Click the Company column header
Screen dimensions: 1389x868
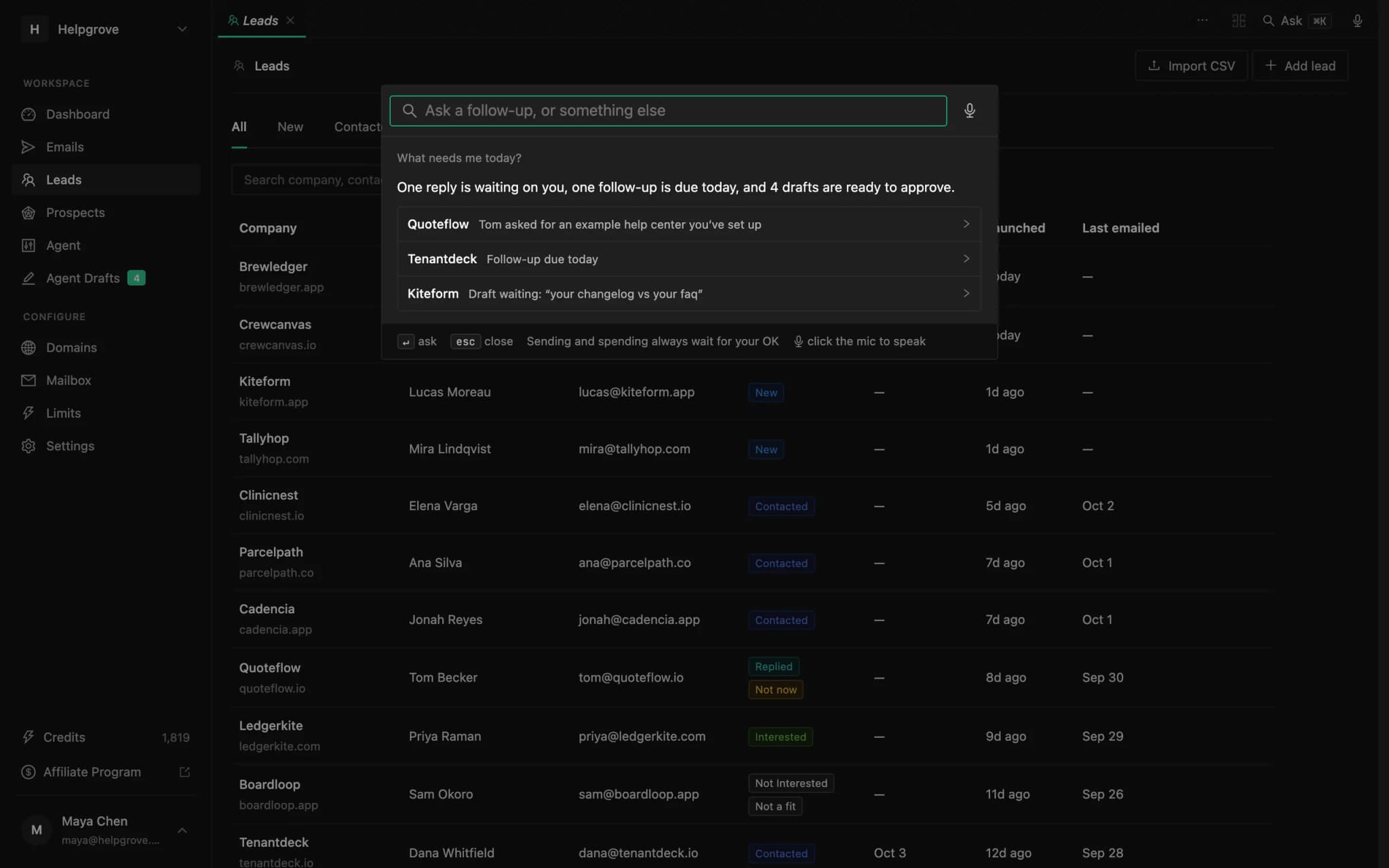(268, 228)
